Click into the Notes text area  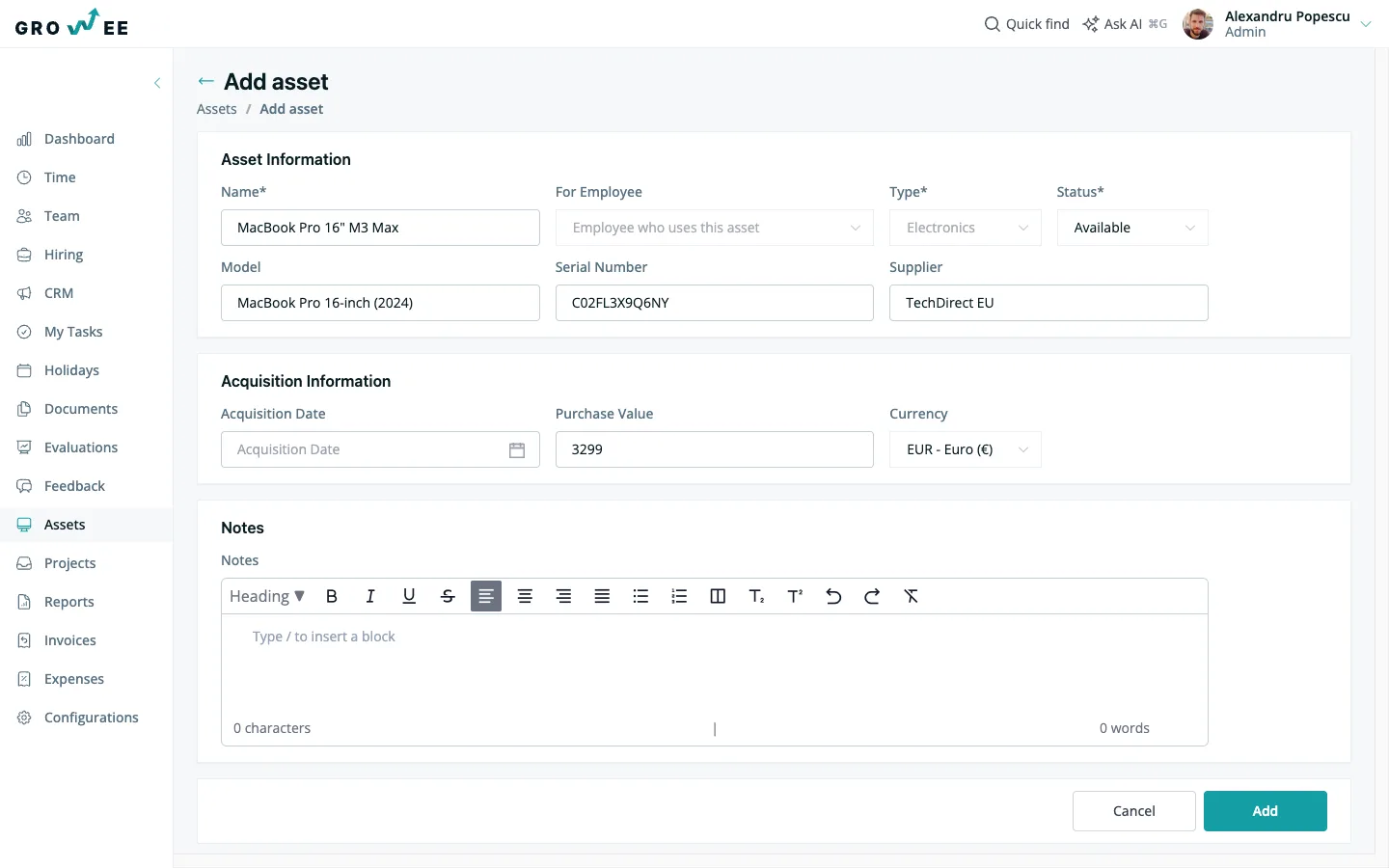point(715,665)
